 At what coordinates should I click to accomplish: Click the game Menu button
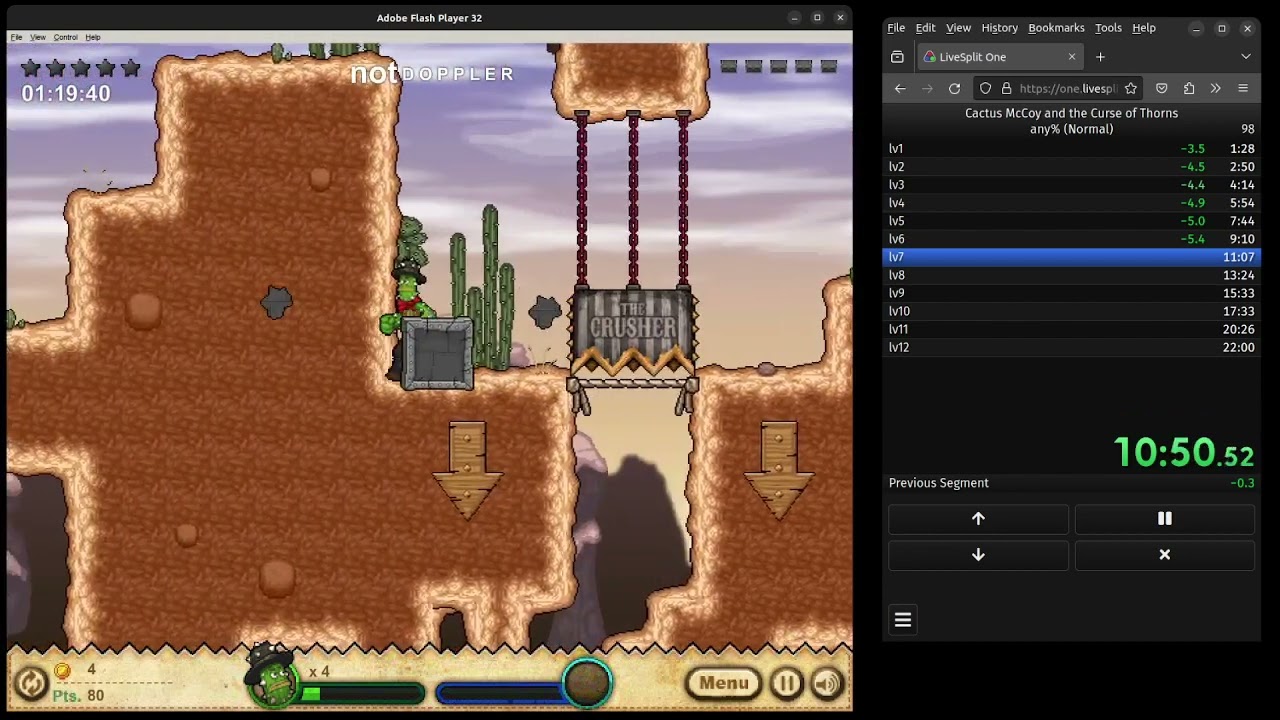[724, 684]
